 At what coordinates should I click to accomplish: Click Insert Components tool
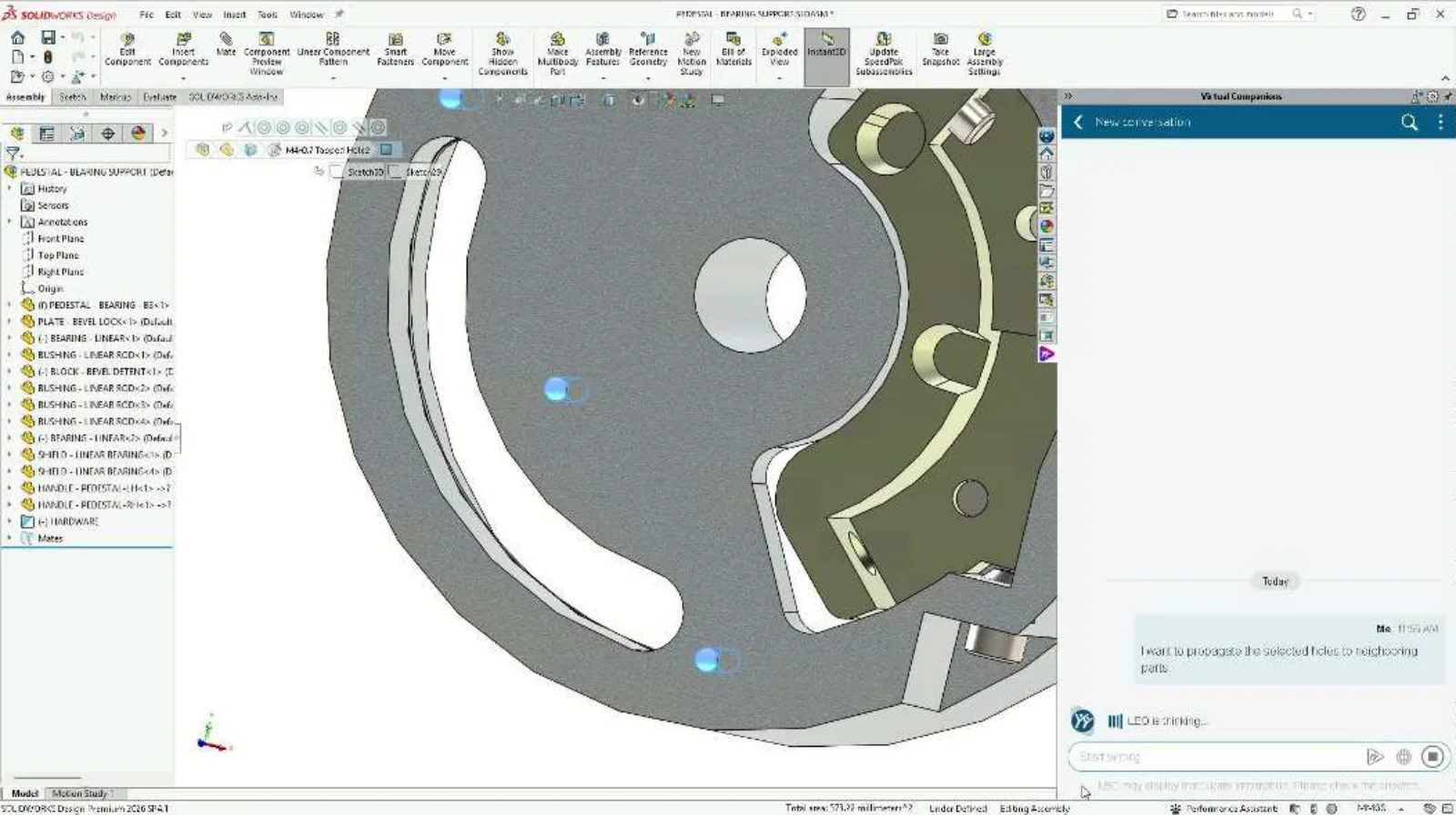pyautogui.click(x=183, y=50)
